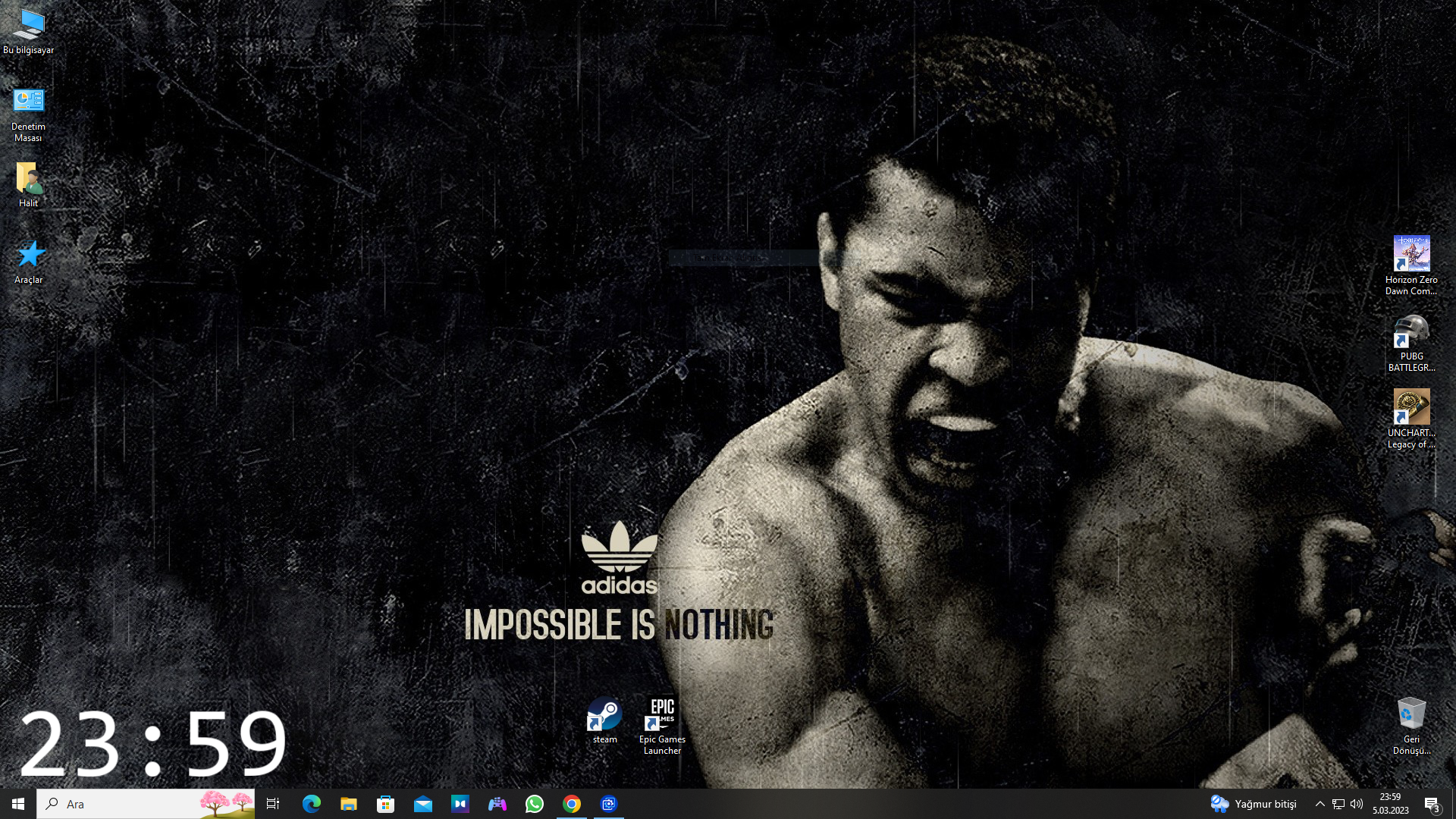Expand the hidden system tray icons
The width and height of the screenshot is (1456, 819).
click(1319, 804)
